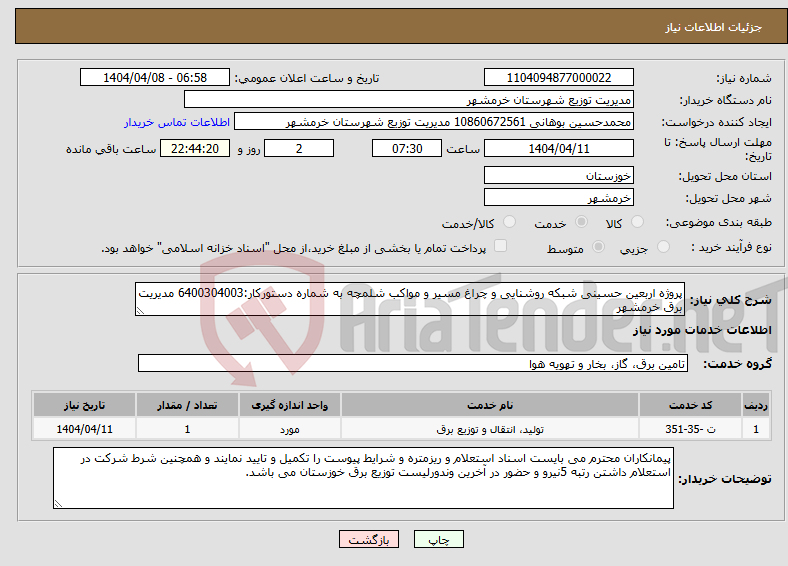The height and width of the screenshot is (566, 788).
Task: Click the remaining days field showing 2
Action: pyautogui.click(x=299, y=148)
